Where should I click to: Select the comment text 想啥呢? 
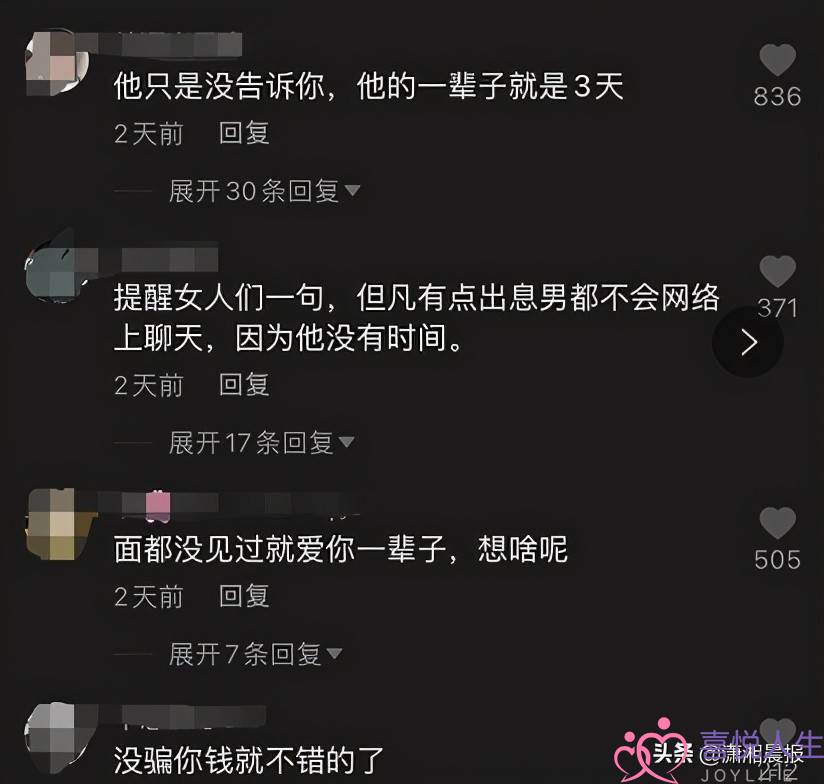pyautogui.click(x=522, y=549)
